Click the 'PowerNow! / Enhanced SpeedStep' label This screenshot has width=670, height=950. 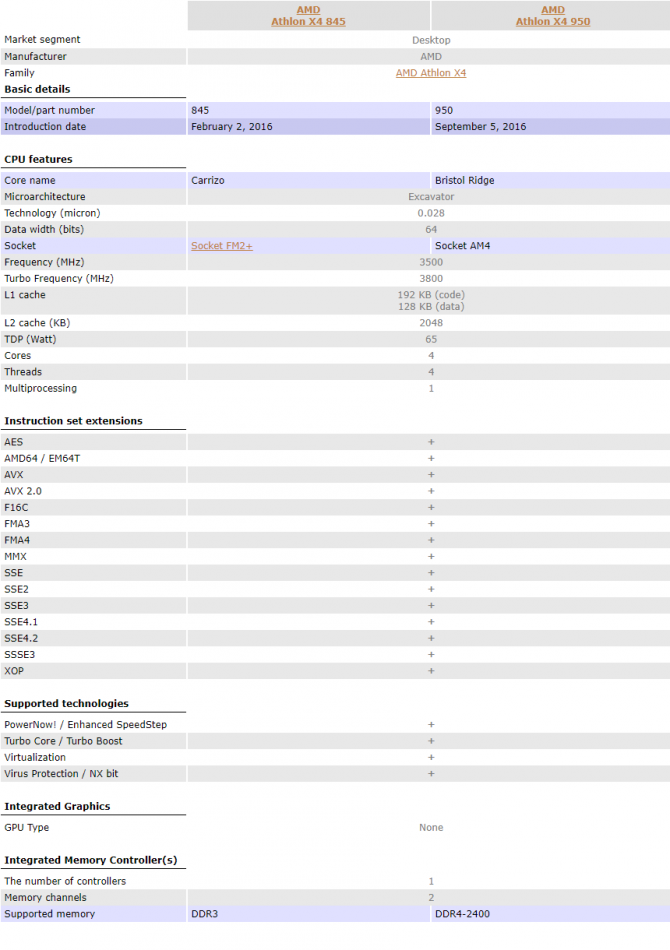coord(85,725)
